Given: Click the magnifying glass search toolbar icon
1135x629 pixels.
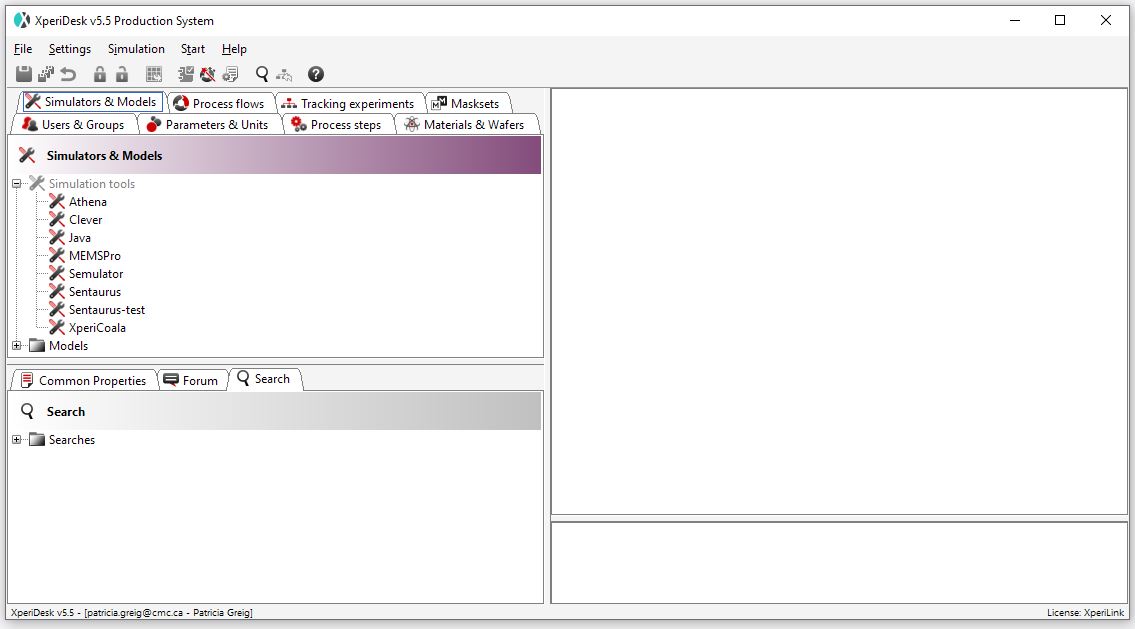Looking at the screenshot, I should coord(262,74).
